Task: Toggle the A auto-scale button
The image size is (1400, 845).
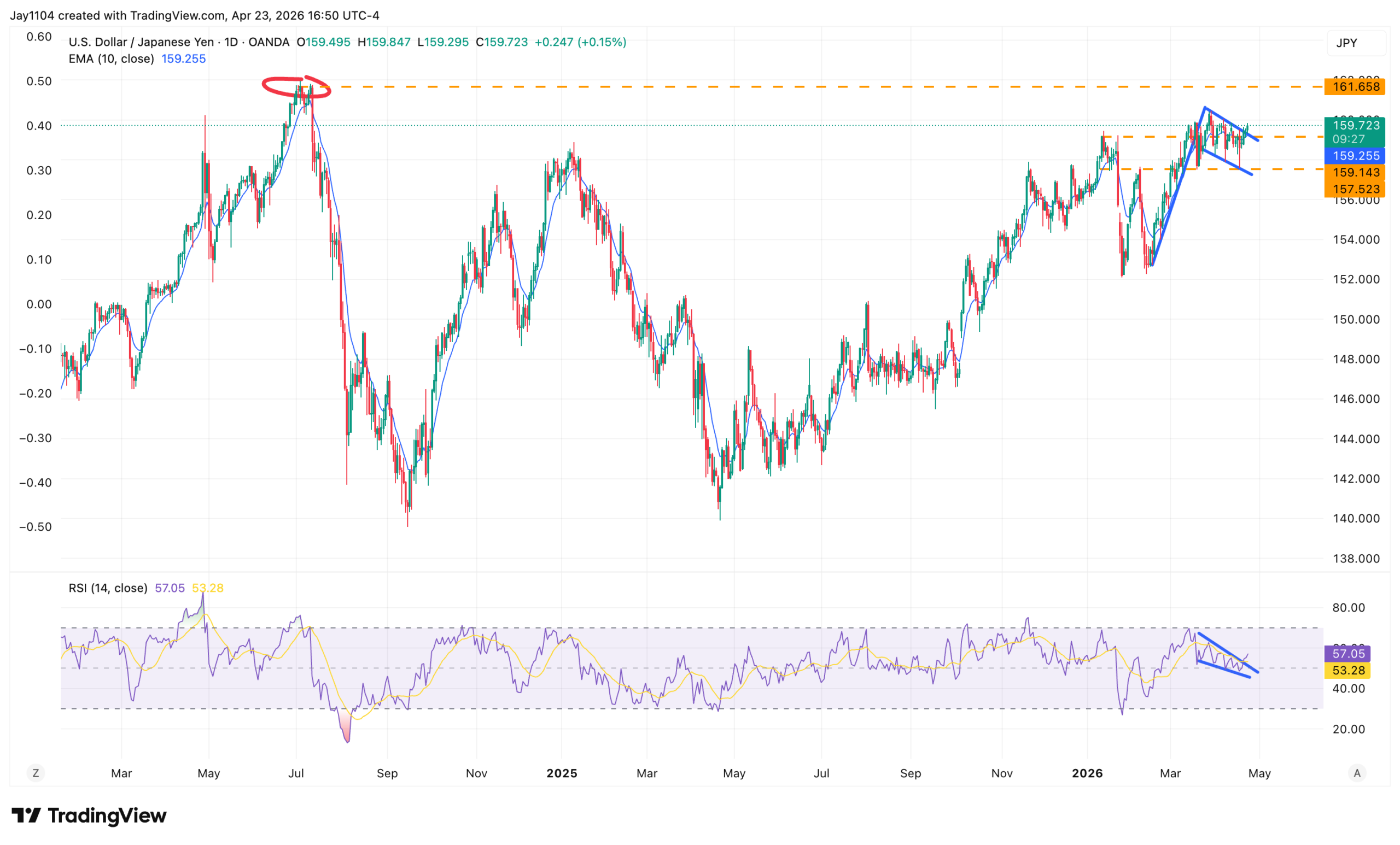Action: click(x=1357, y=773)
